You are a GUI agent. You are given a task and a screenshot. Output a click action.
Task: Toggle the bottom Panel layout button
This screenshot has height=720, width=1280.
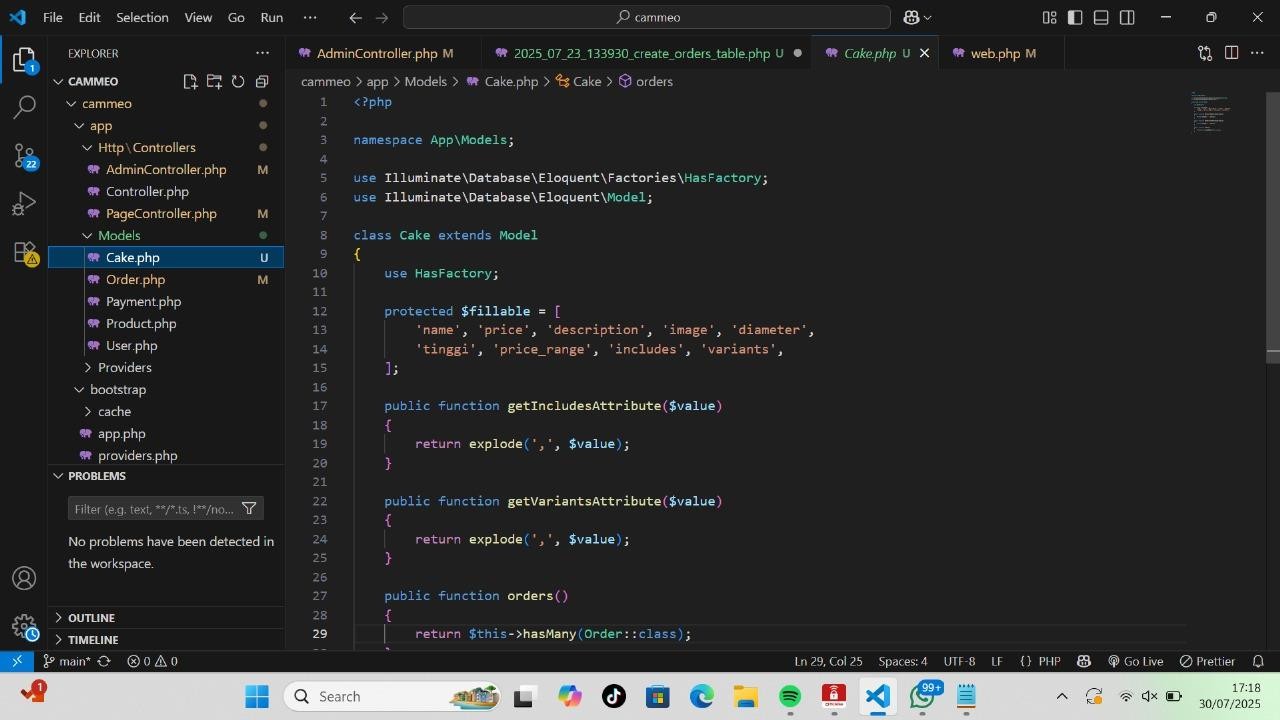tap(1101, 18)
